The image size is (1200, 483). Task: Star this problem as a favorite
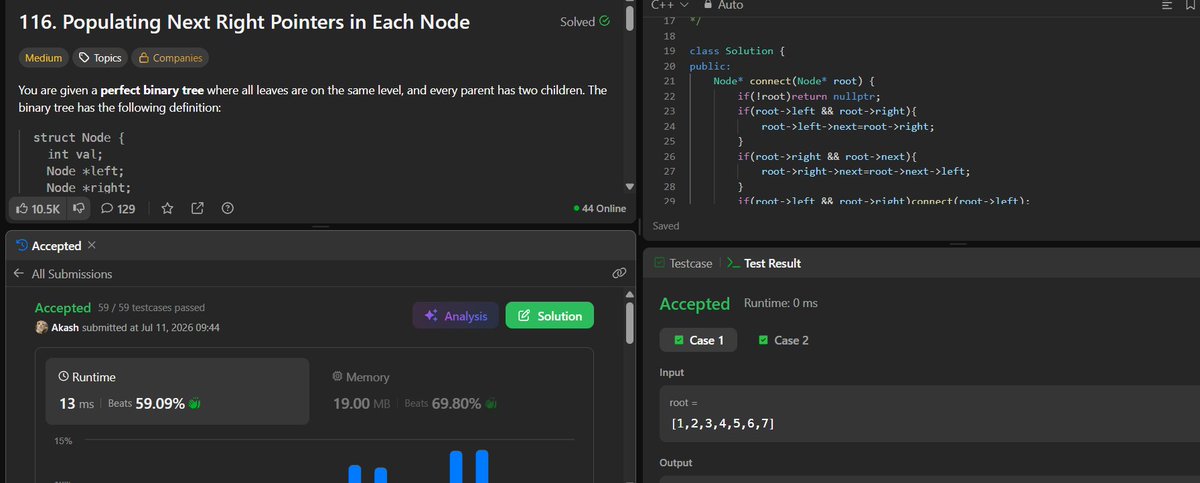pyautogui.click(x=168, y=209)
